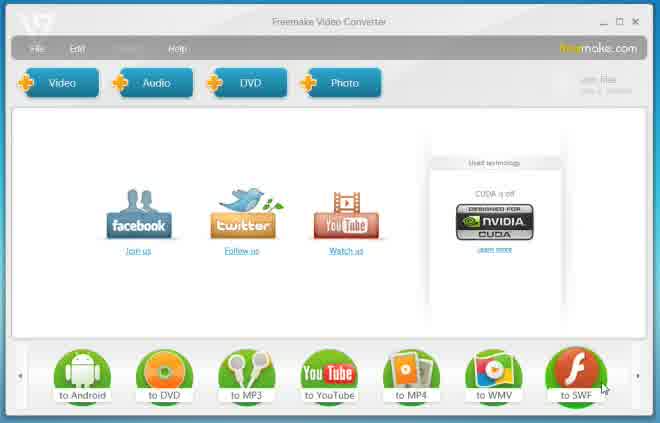
Task: Pick the 'to WMV' output format
Action: 494,377
